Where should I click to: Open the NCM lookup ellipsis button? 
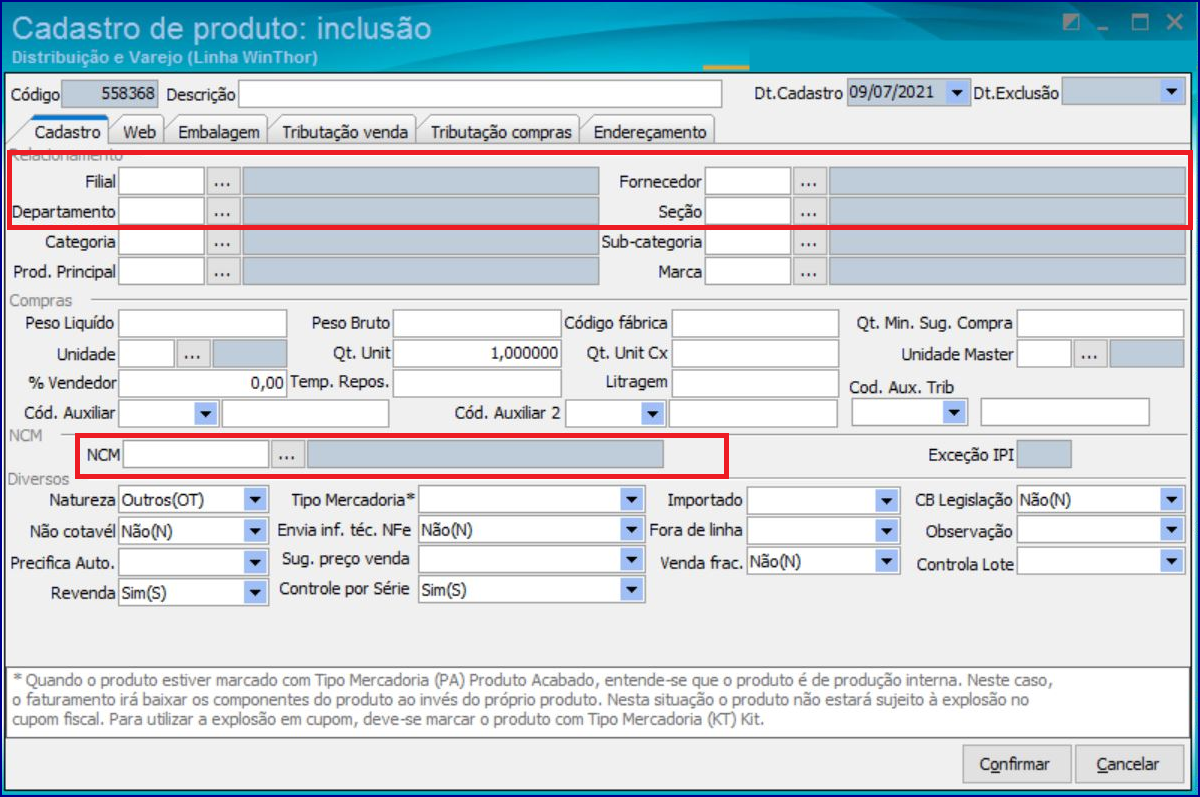pos(287,455)
